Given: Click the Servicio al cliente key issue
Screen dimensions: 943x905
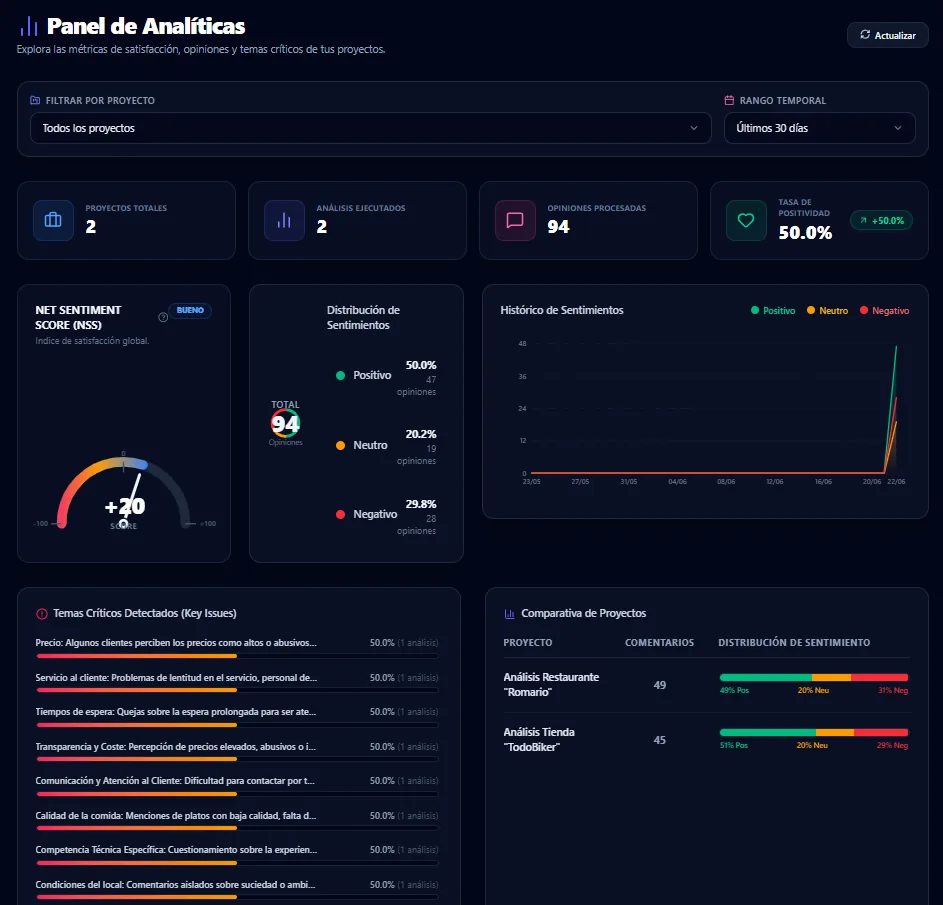Looking at the screenshot, I should coord(176,678).
